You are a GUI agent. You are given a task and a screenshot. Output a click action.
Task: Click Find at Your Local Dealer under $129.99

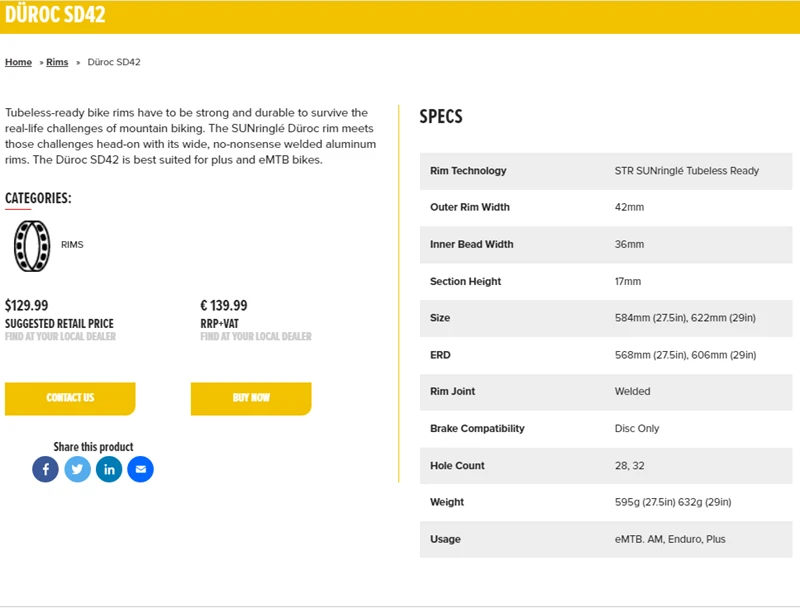tap(60, 337)
